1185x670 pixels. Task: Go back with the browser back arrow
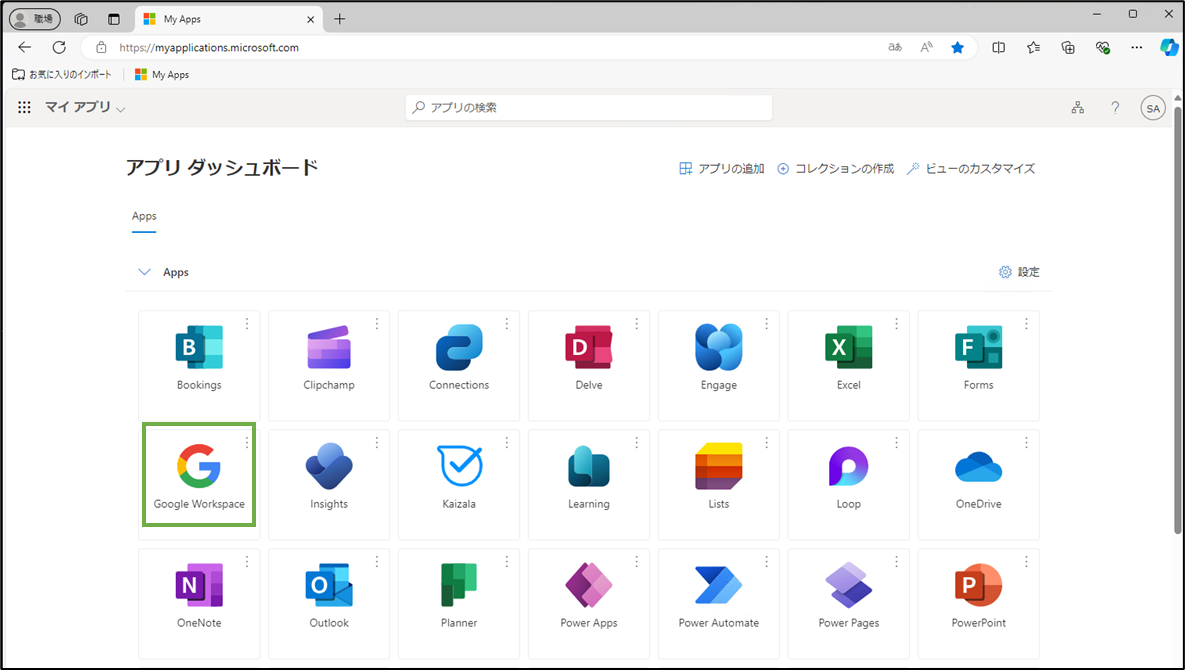tap(25, 48)
